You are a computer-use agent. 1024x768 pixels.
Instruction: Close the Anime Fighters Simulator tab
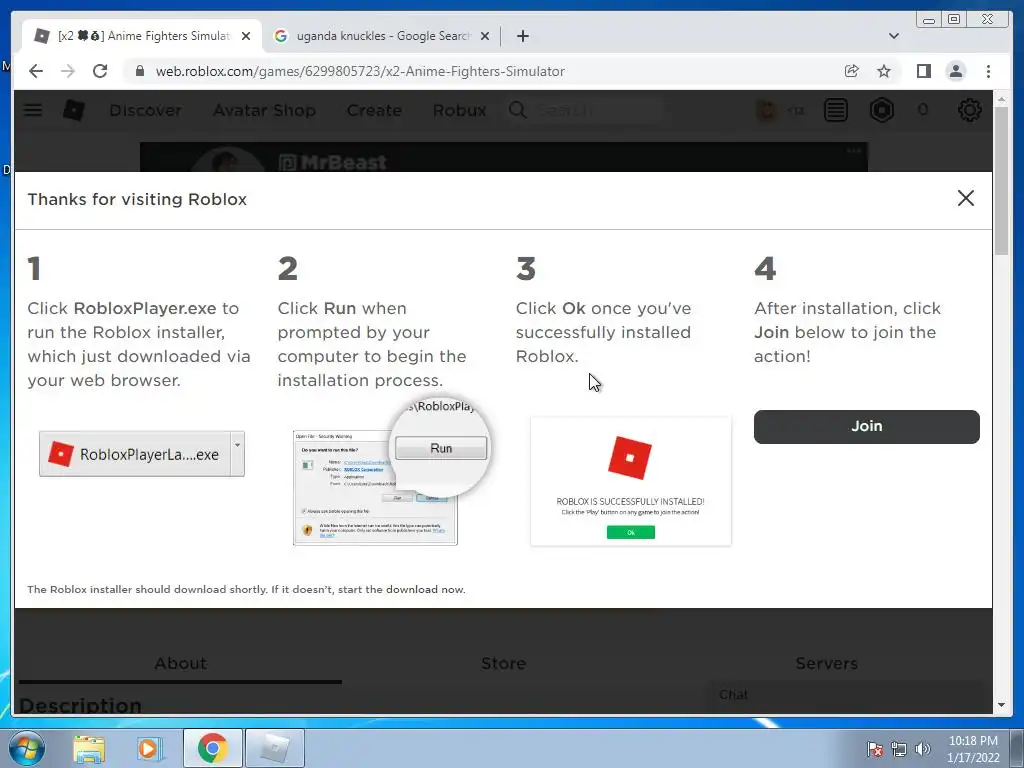point(246,36)
